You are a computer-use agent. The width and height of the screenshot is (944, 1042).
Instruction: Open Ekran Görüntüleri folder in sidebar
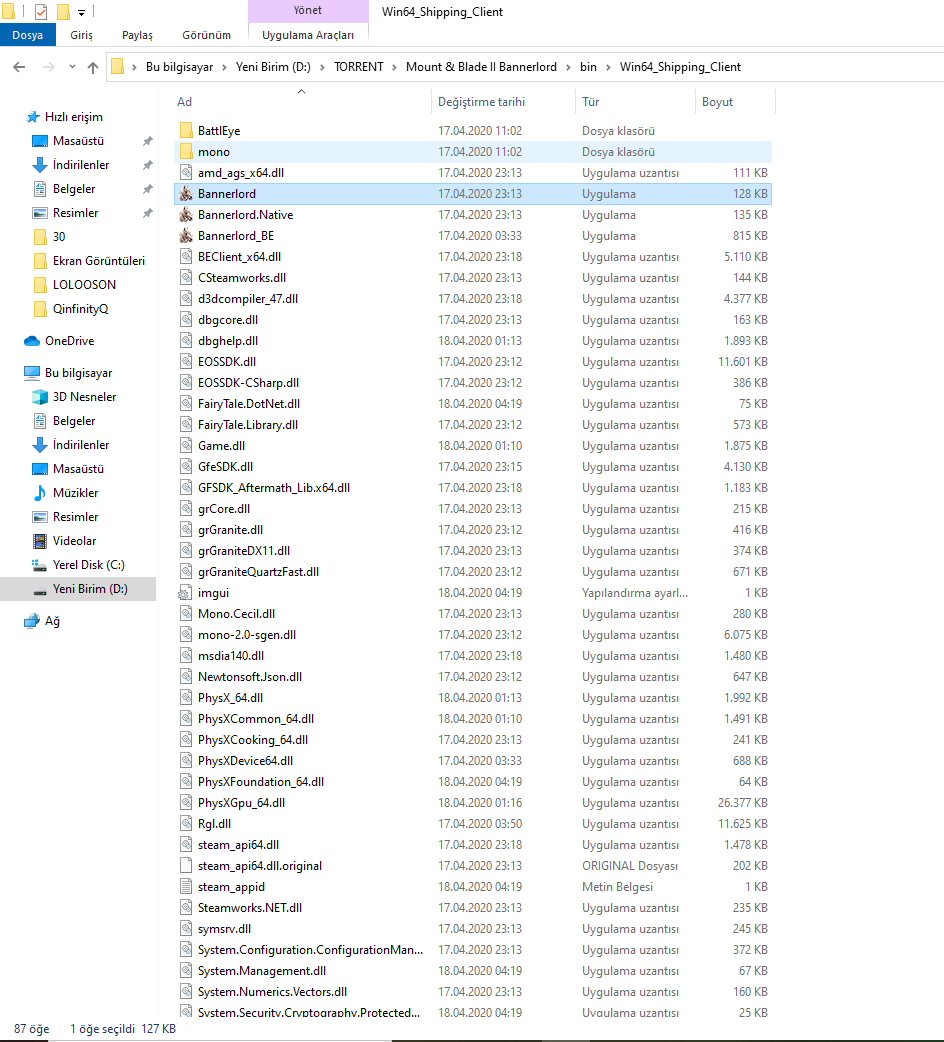point(88,260)
